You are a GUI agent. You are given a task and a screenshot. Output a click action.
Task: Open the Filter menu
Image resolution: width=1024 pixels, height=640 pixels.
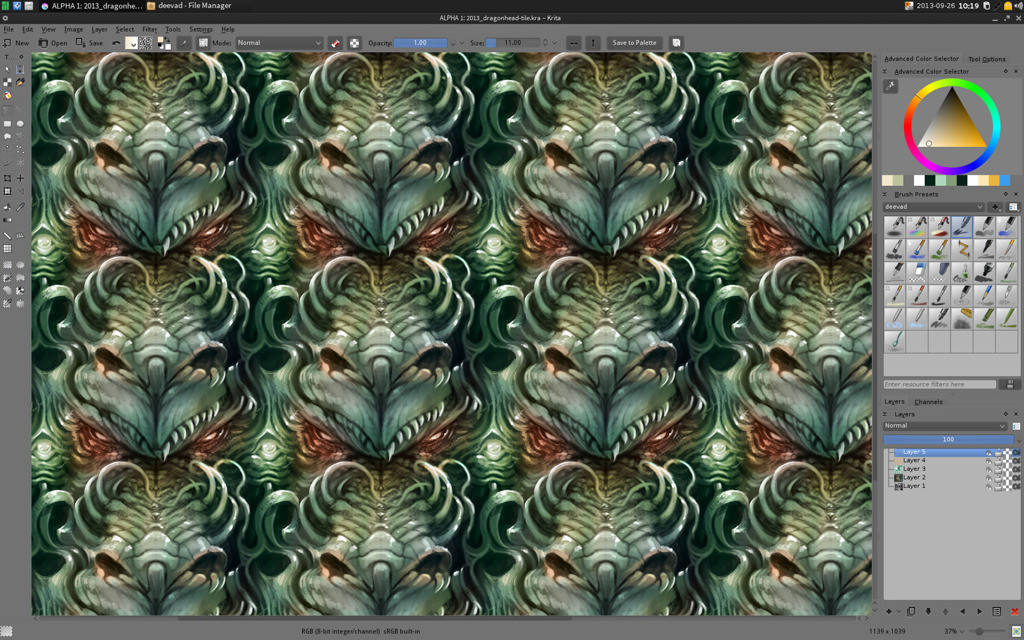pyautogui.click(x=149, y=29)
